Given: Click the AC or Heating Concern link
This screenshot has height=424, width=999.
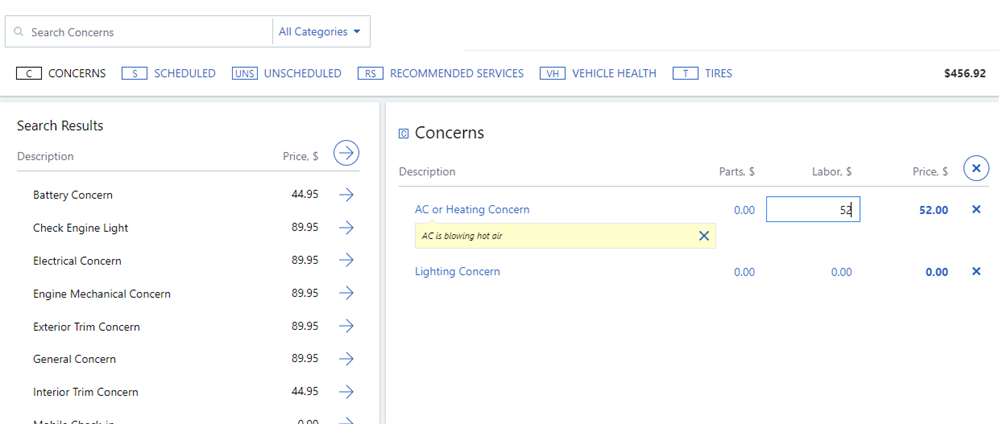Looking at the screenshot, I should (x=472, y=210).
